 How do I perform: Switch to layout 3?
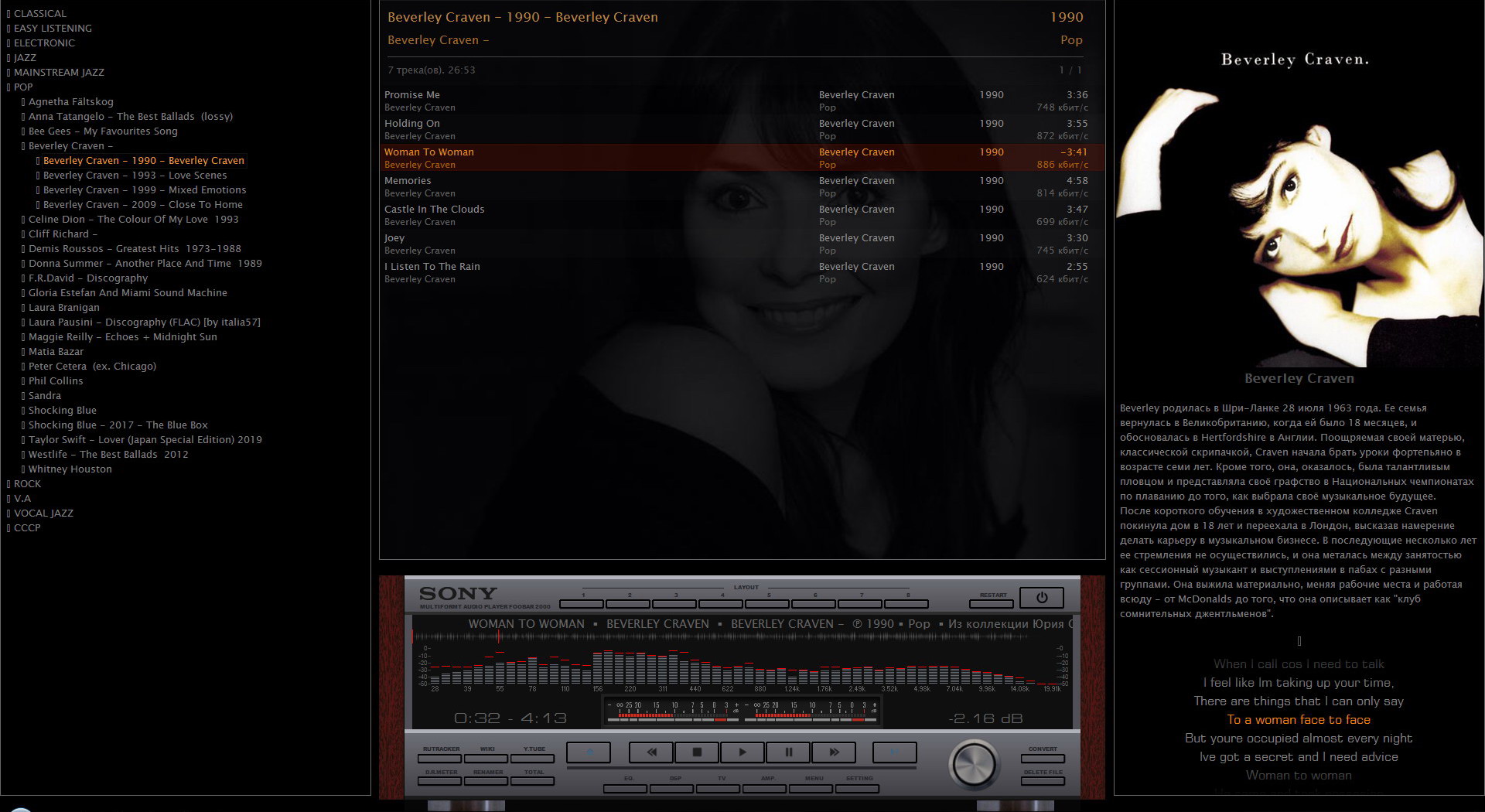[x=675, y=603]
